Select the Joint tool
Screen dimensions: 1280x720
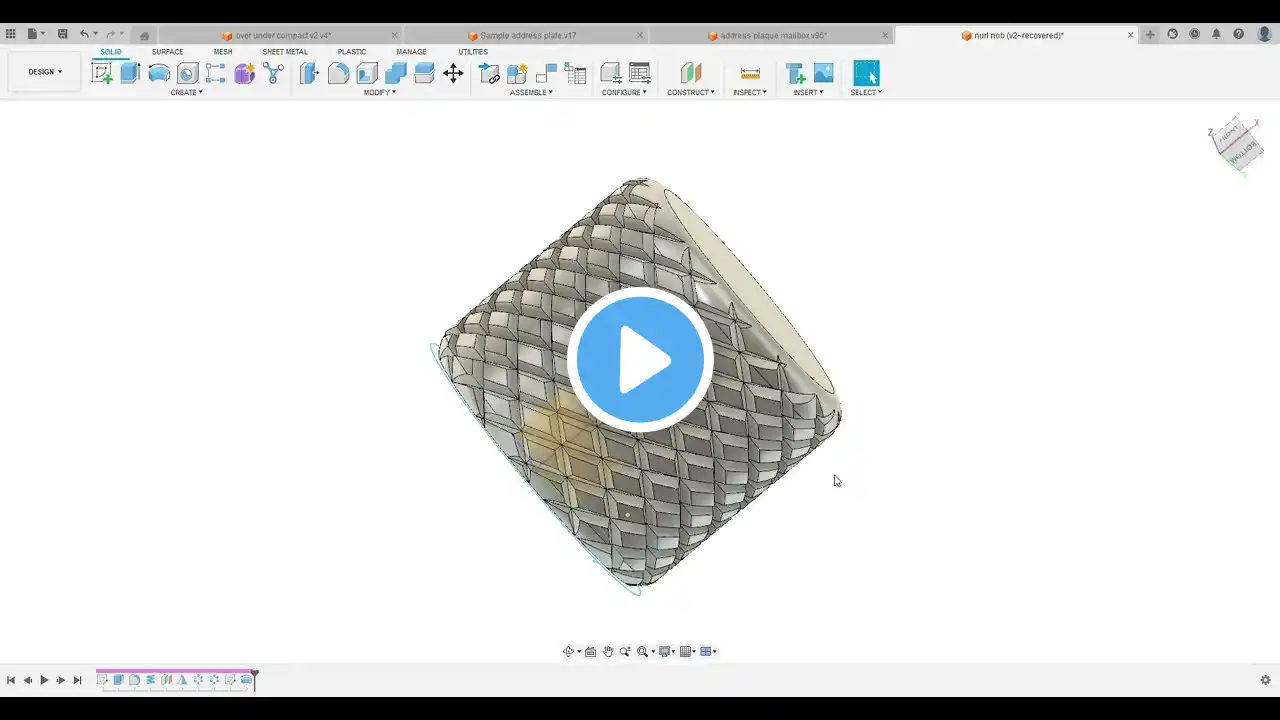click(546, 73)
